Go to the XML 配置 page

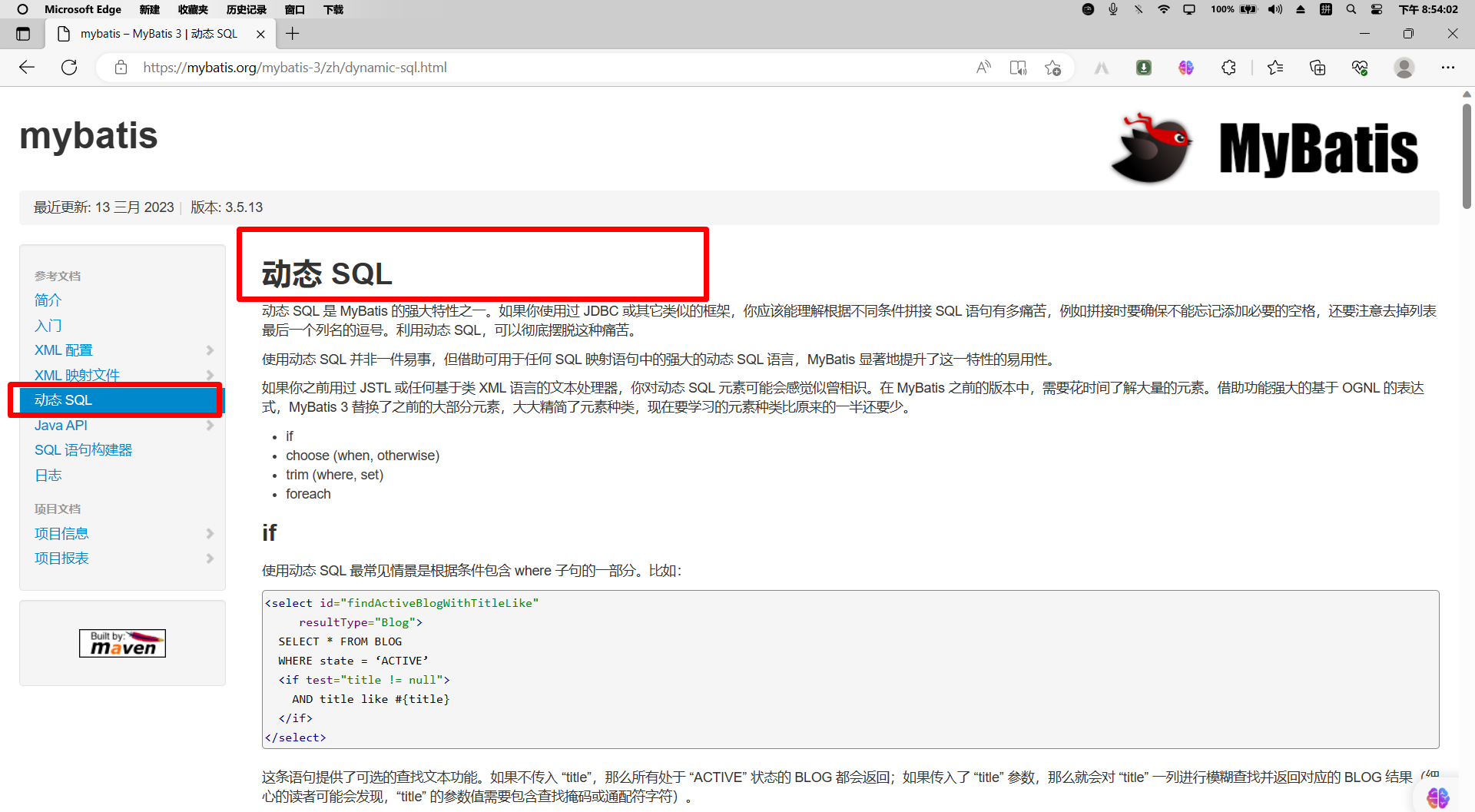[64, 350]
